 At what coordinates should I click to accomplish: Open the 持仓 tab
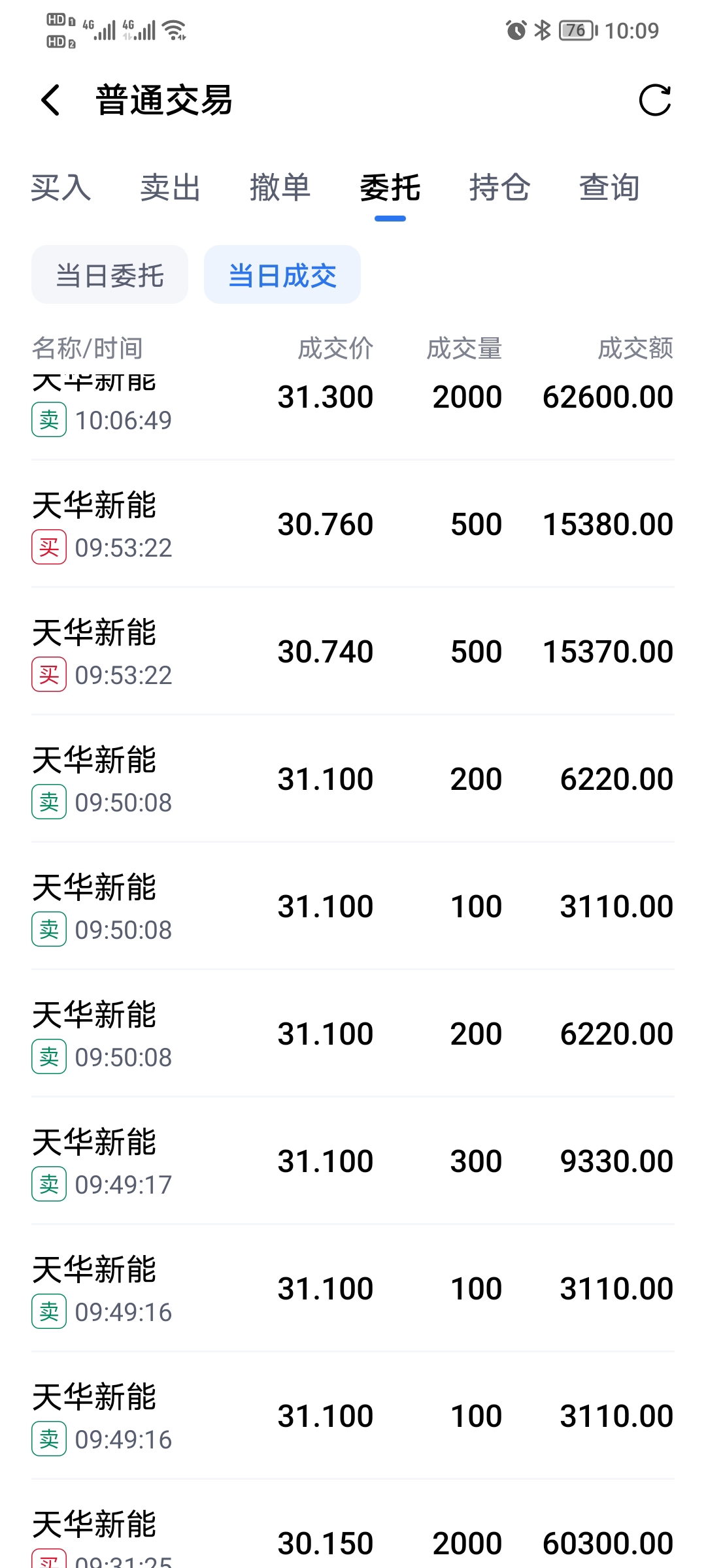coord(499,188)
